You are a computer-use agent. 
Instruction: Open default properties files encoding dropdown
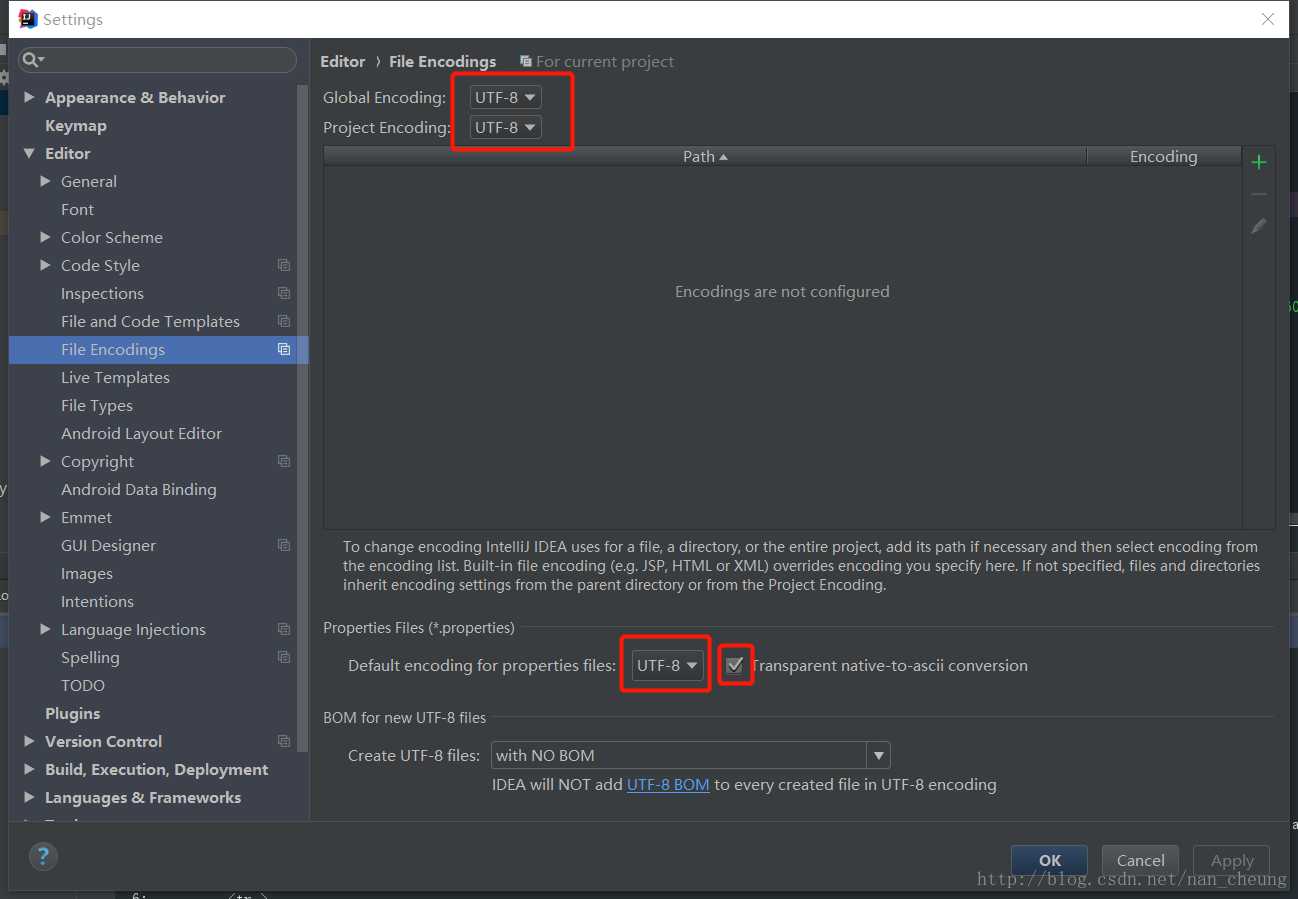point(667,665)
